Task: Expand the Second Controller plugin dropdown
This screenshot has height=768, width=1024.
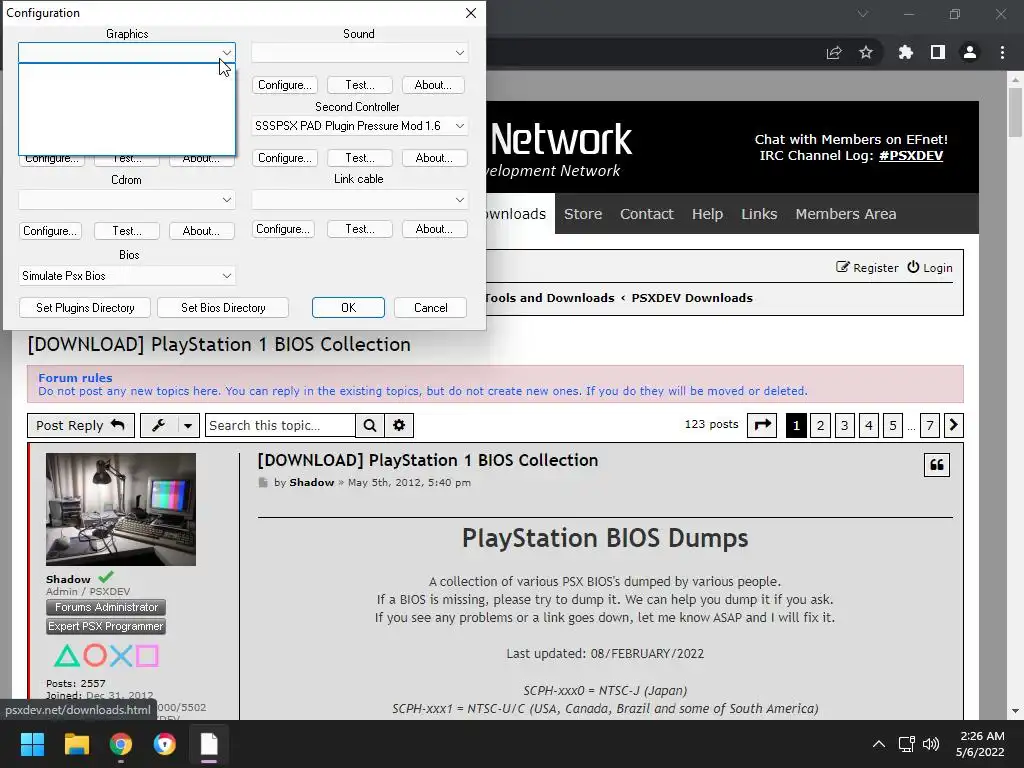Action: (x=359, y=125)
